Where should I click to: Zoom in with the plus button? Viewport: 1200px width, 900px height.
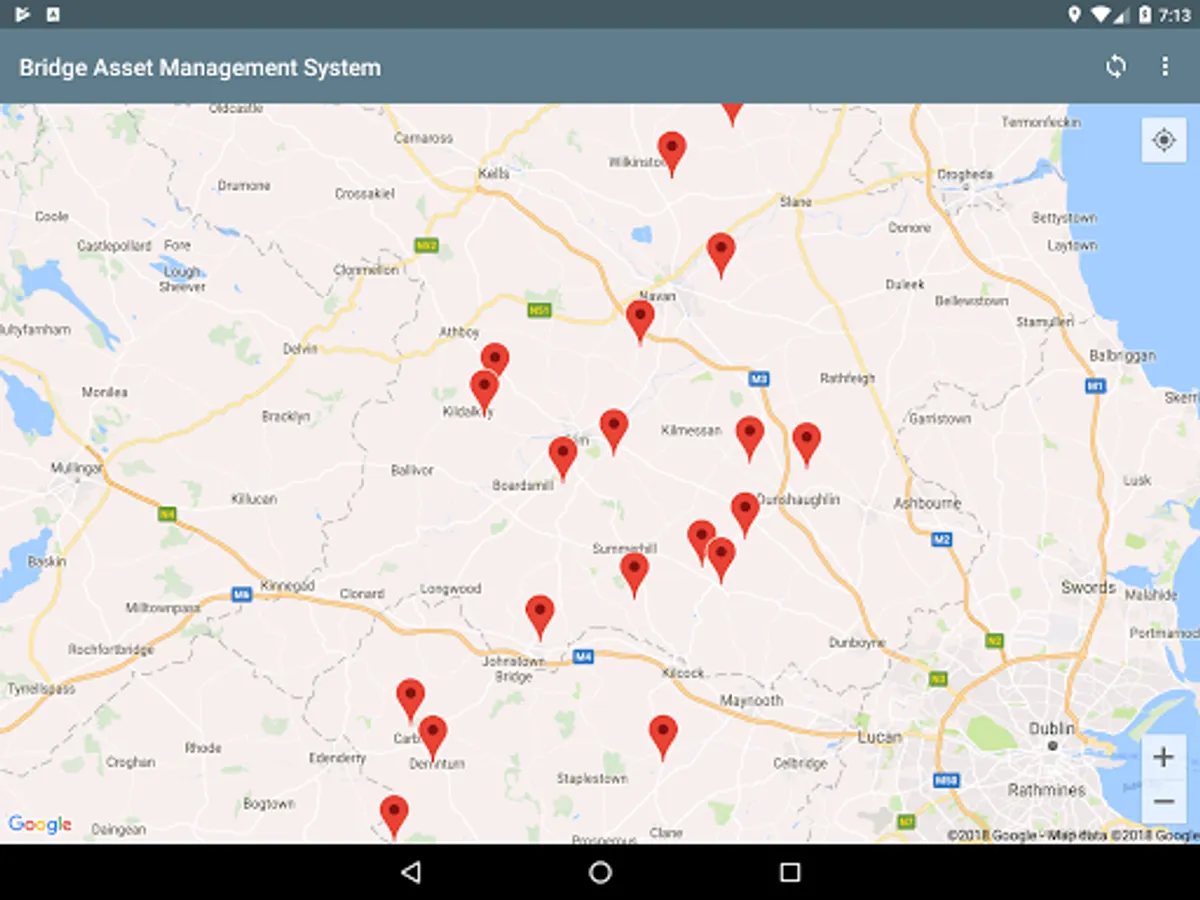[x=1163, y=757]
